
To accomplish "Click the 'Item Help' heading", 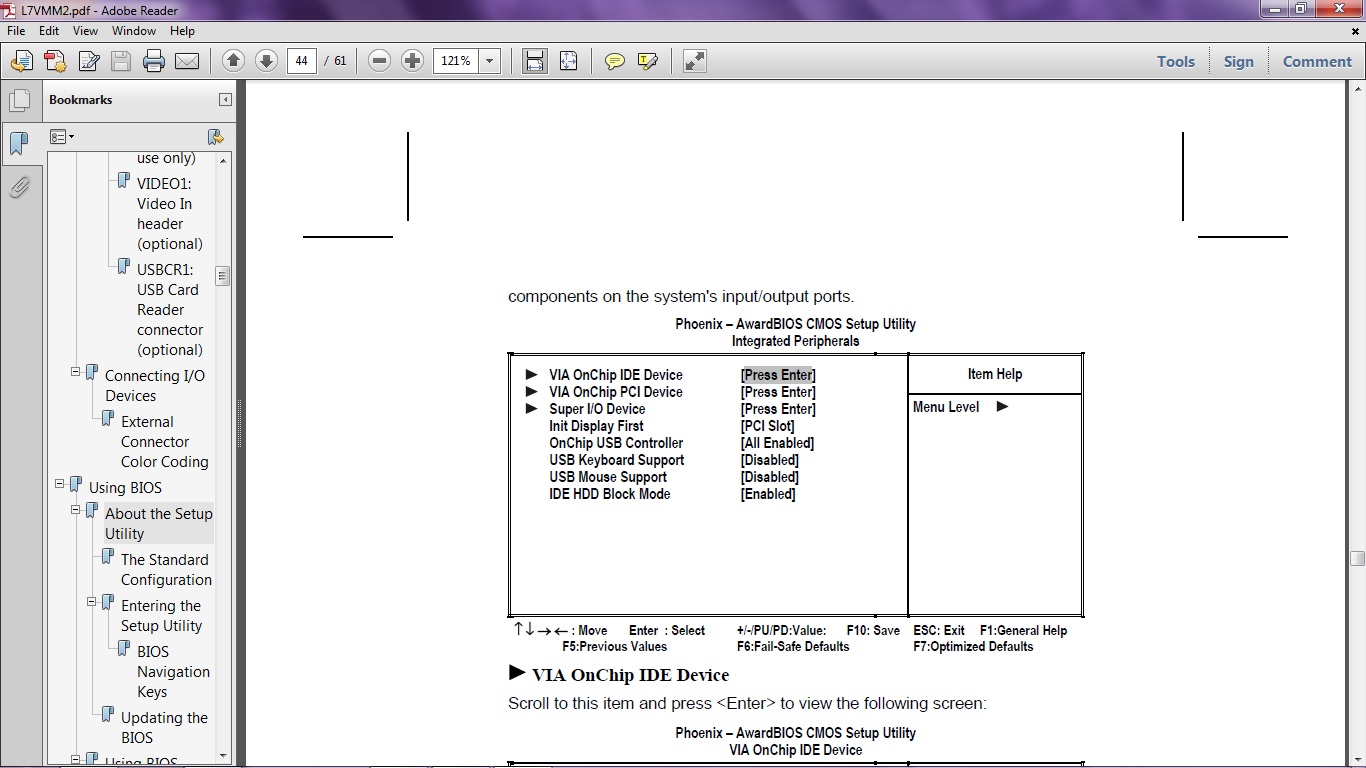I will (995, 374).
